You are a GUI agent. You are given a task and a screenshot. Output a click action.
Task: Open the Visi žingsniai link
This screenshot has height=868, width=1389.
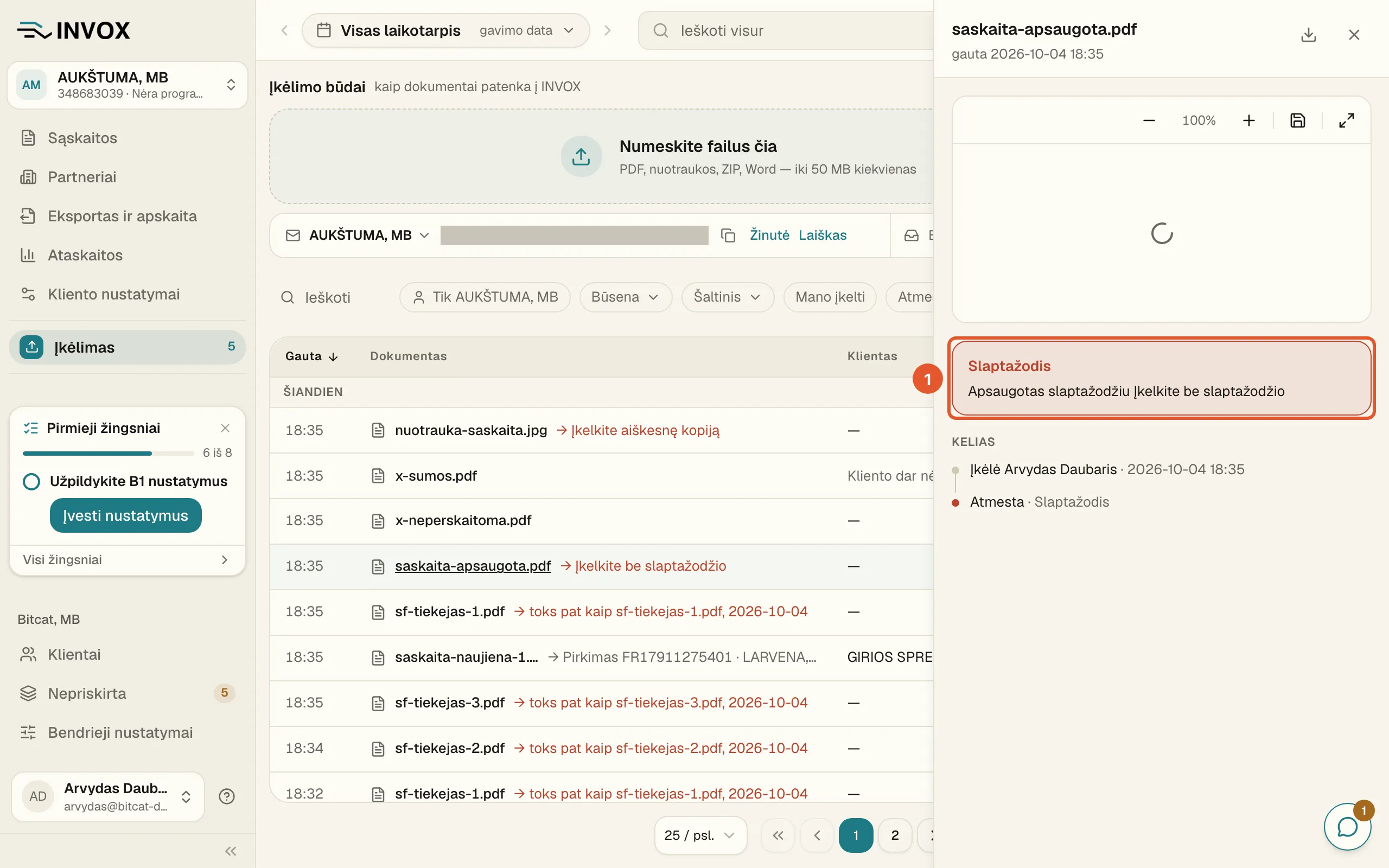tap(127, 560)
